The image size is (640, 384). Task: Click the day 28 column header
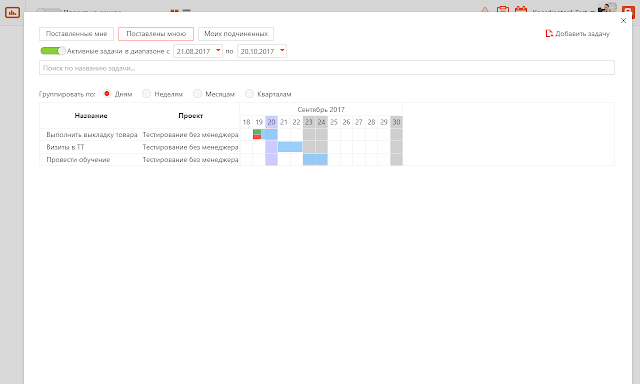[x=371, y=122]
